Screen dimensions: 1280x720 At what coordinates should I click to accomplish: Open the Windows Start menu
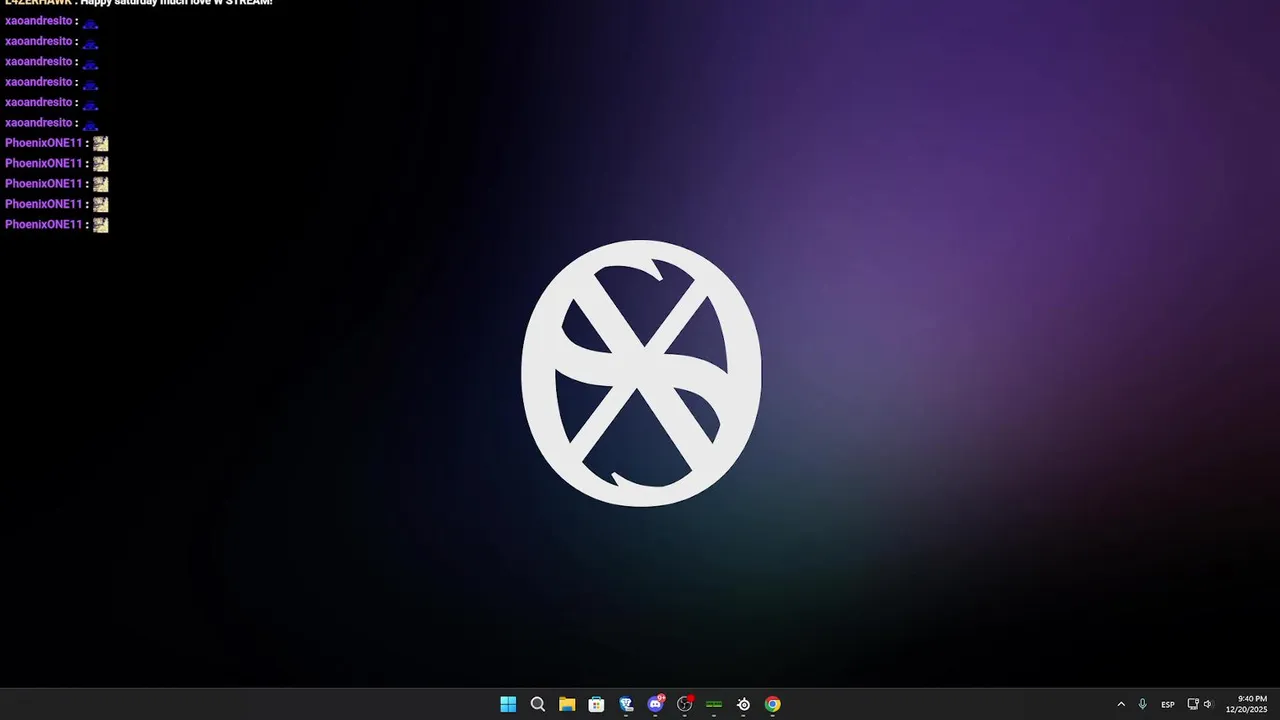[508, 704]
